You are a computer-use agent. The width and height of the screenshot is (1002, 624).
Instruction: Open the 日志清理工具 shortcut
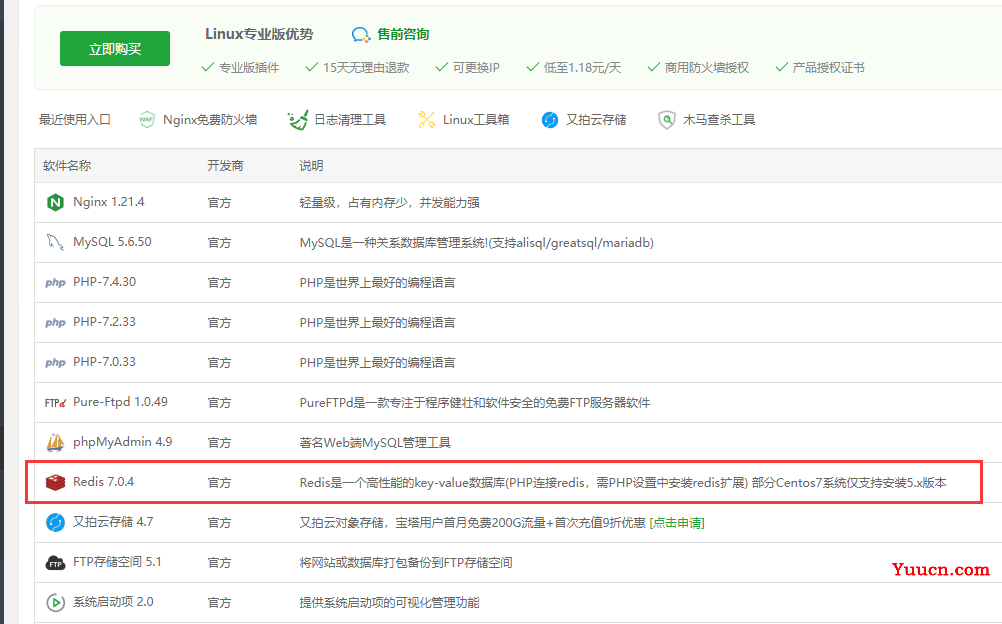[x=350, y=120]
